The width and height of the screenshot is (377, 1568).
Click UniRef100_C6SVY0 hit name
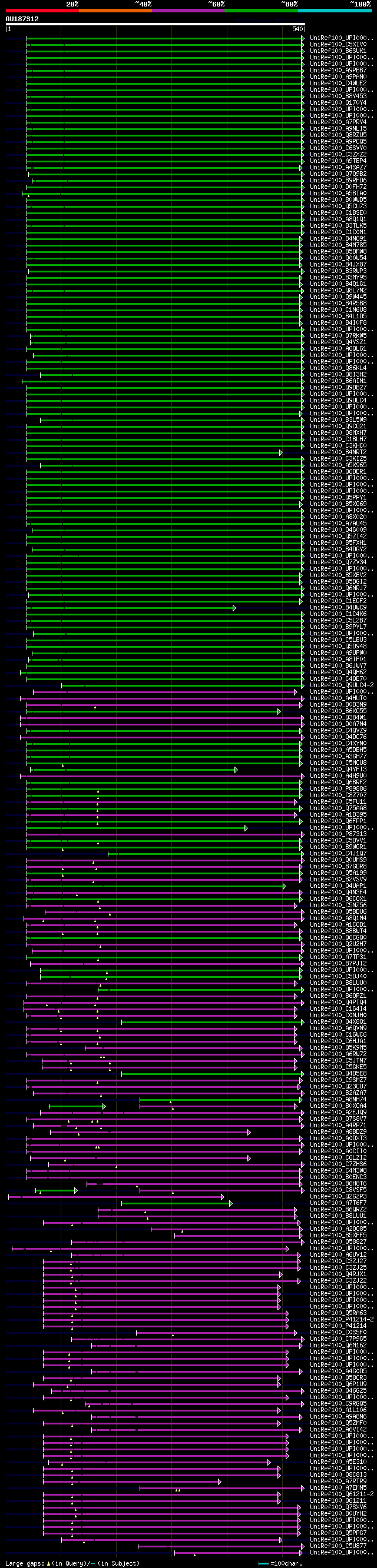[338, 148]
